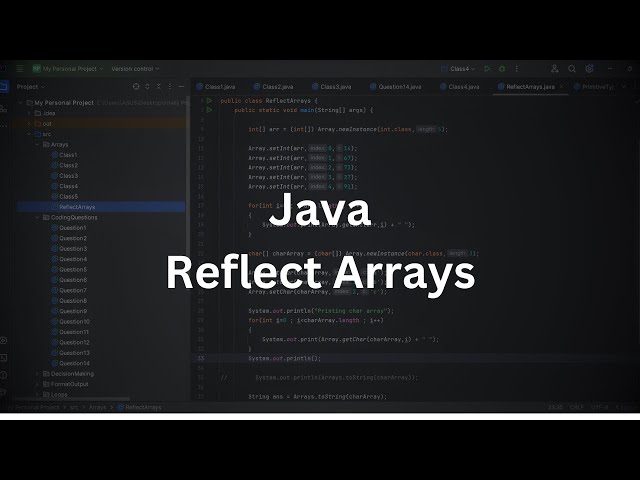Click the horizontal scrollbar of Project panel
This screenshot has width=640, height=480.
point(72,399)
